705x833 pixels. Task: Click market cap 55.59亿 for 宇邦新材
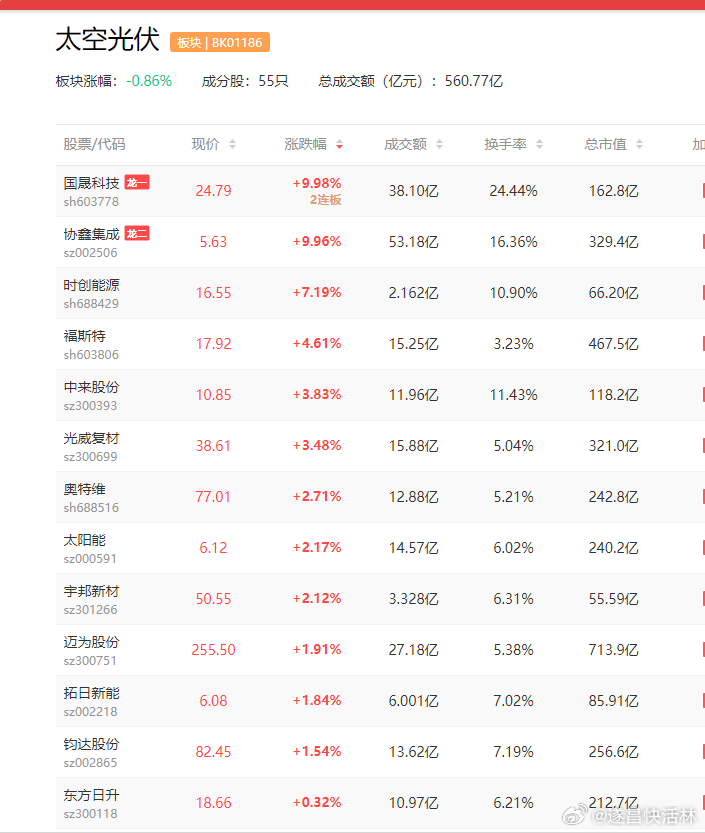613,599
